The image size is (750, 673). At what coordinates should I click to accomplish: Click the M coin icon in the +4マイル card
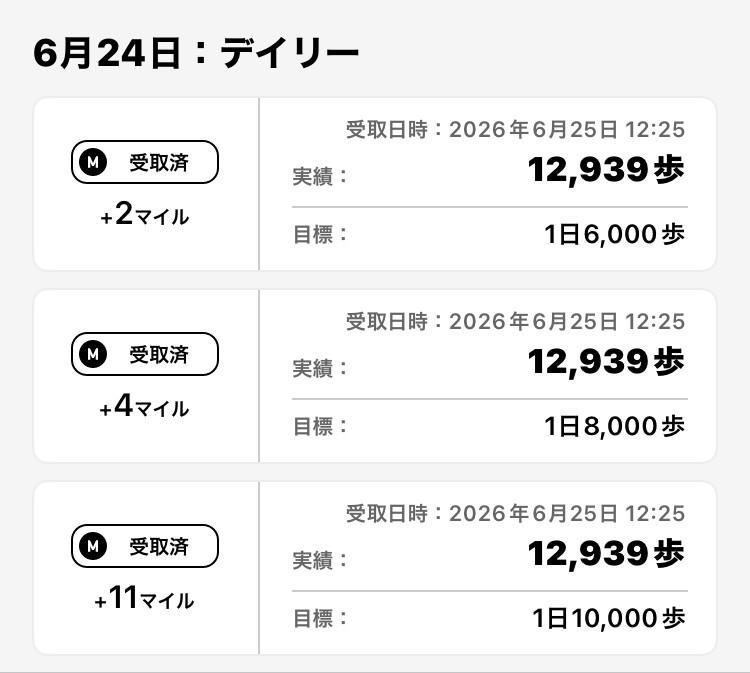(x=93, y=354)
